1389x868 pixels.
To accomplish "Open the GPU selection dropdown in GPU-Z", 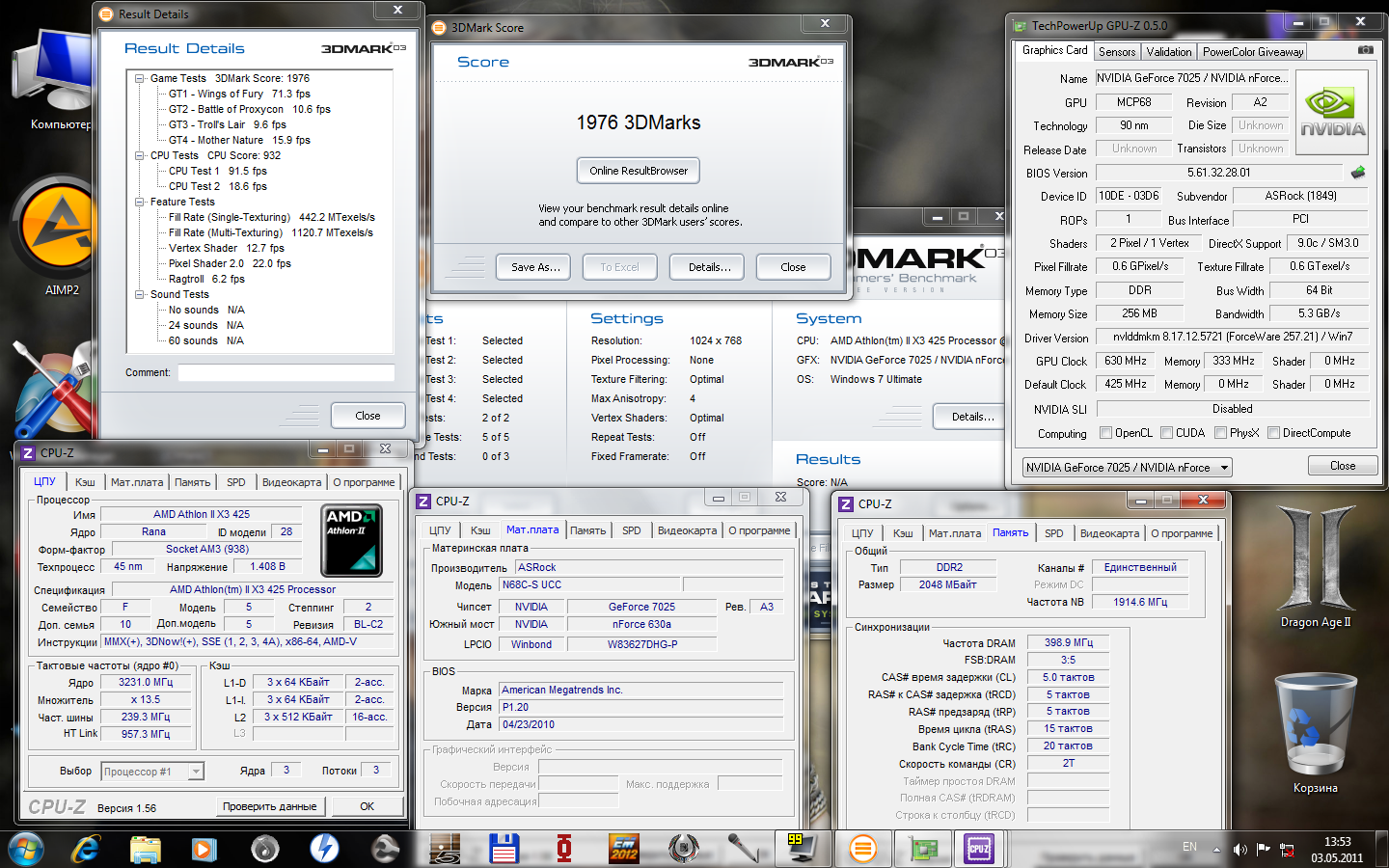I will click(x=1128, y=468).
